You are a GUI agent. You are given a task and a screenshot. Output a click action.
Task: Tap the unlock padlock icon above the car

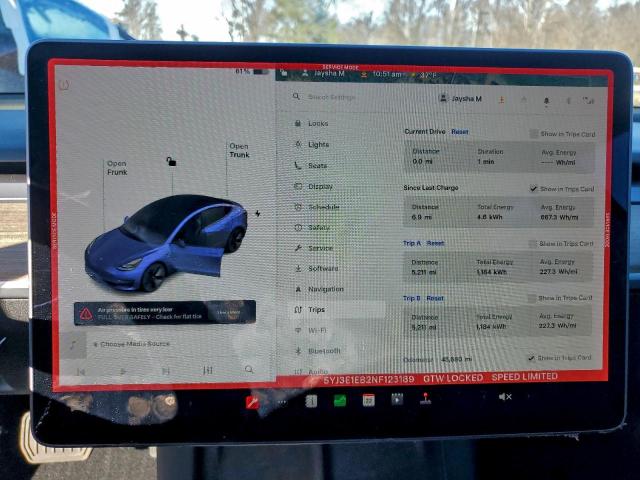pos(171,161)
